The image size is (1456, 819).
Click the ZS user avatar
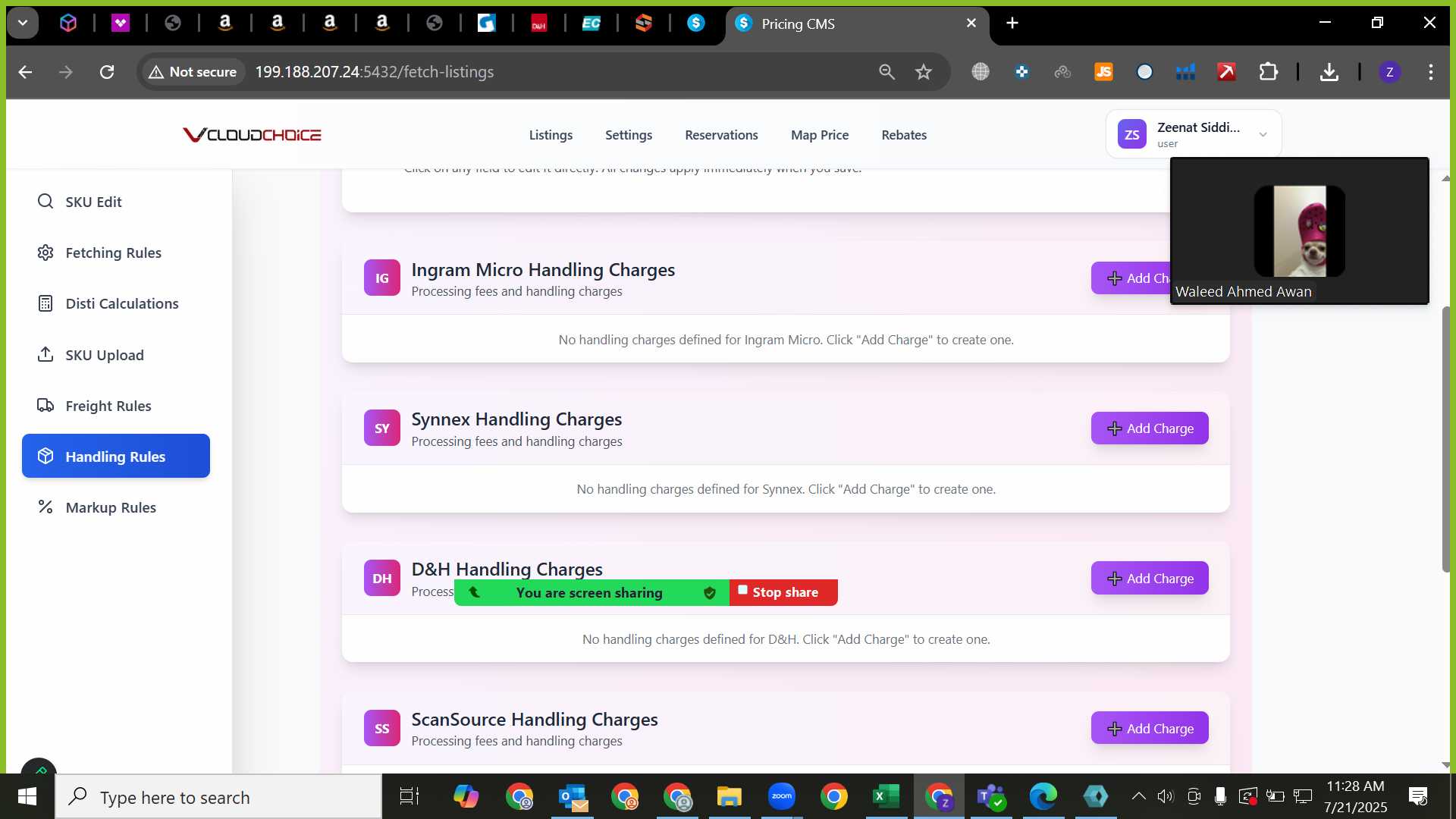1131,134
